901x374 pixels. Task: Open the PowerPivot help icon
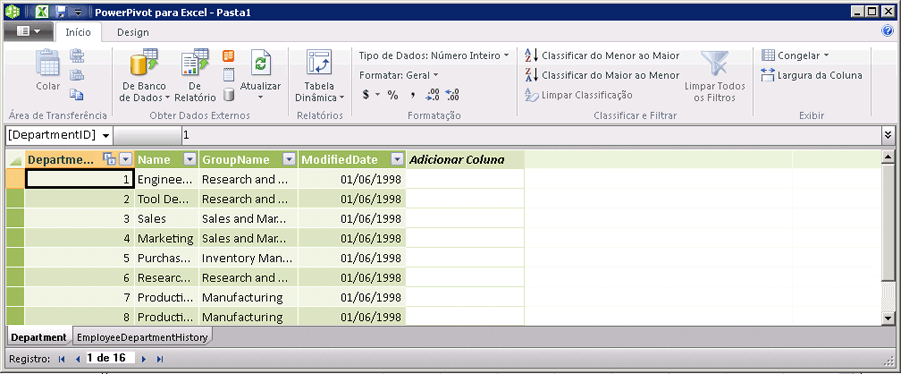[887, 31]
